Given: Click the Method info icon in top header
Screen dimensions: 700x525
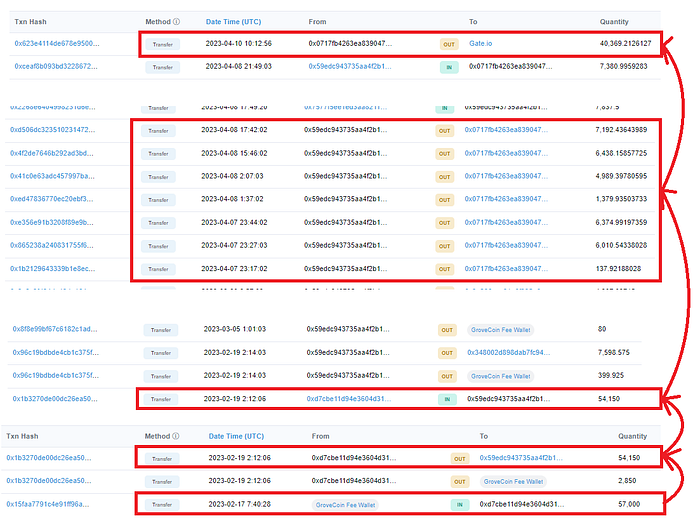Looking at the screenshot, I should (176, 21).
